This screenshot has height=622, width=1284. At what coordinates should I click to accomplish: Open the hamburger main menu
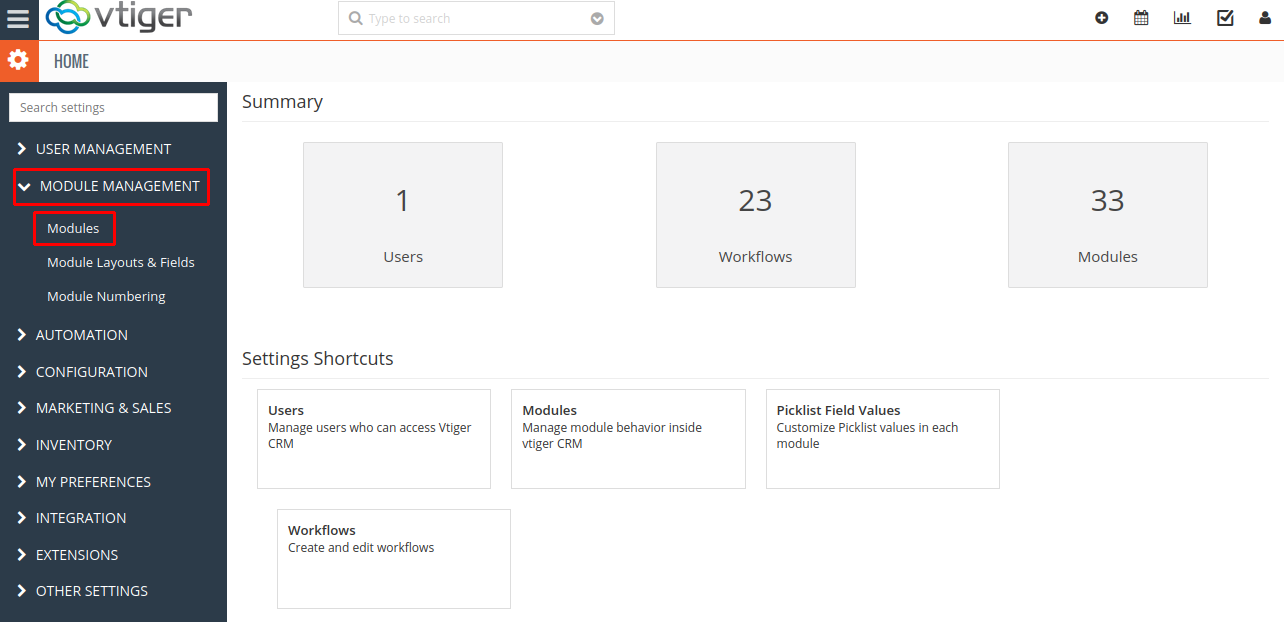(x=18, y=19)
